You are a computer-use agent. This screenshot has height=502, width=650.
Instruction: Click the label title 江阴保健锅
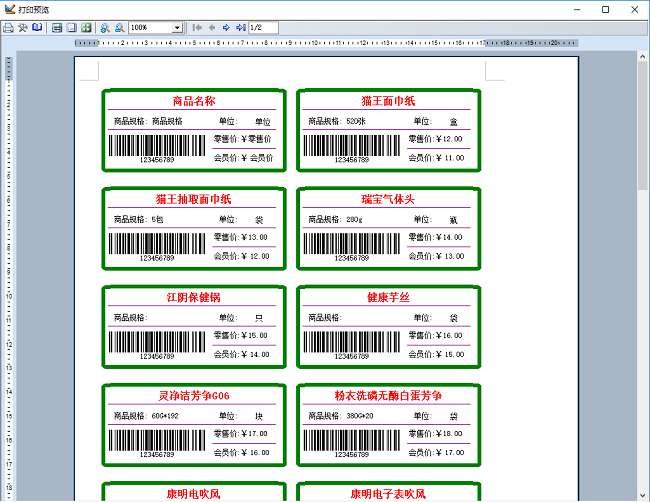(x=194, y=297)
